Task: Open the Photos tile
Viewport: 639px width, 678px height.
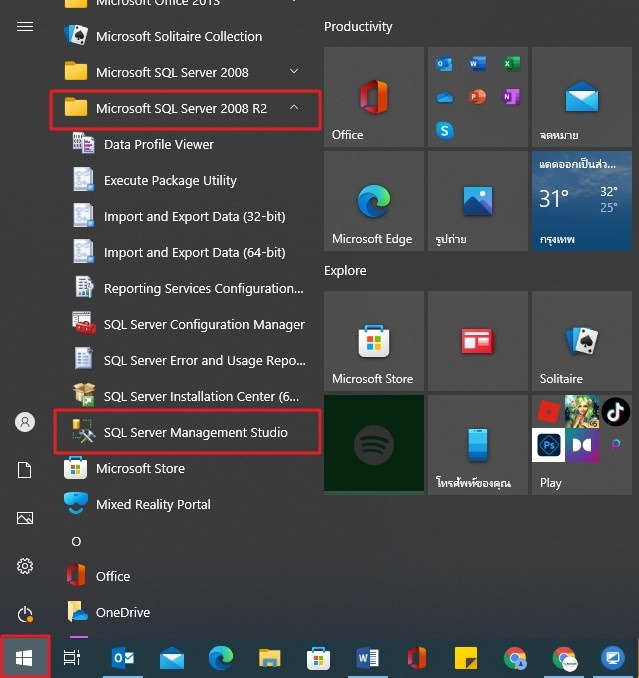Action: (x=478, y=201)
